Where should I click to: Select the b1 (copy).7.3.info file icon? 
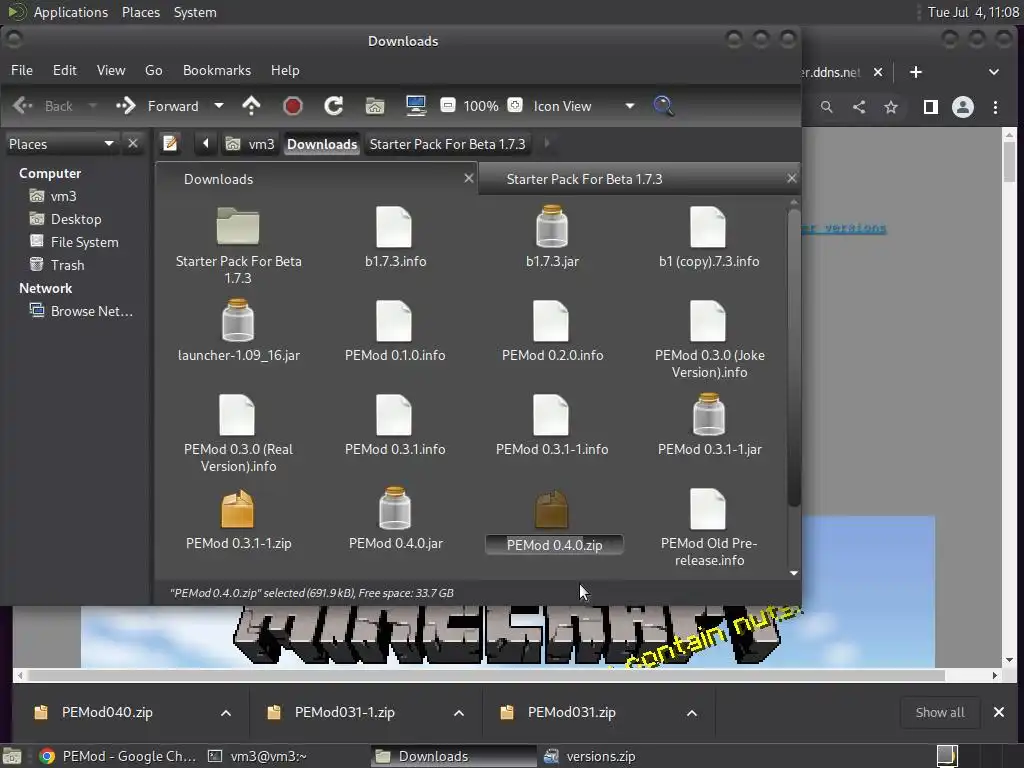[708, 227]
